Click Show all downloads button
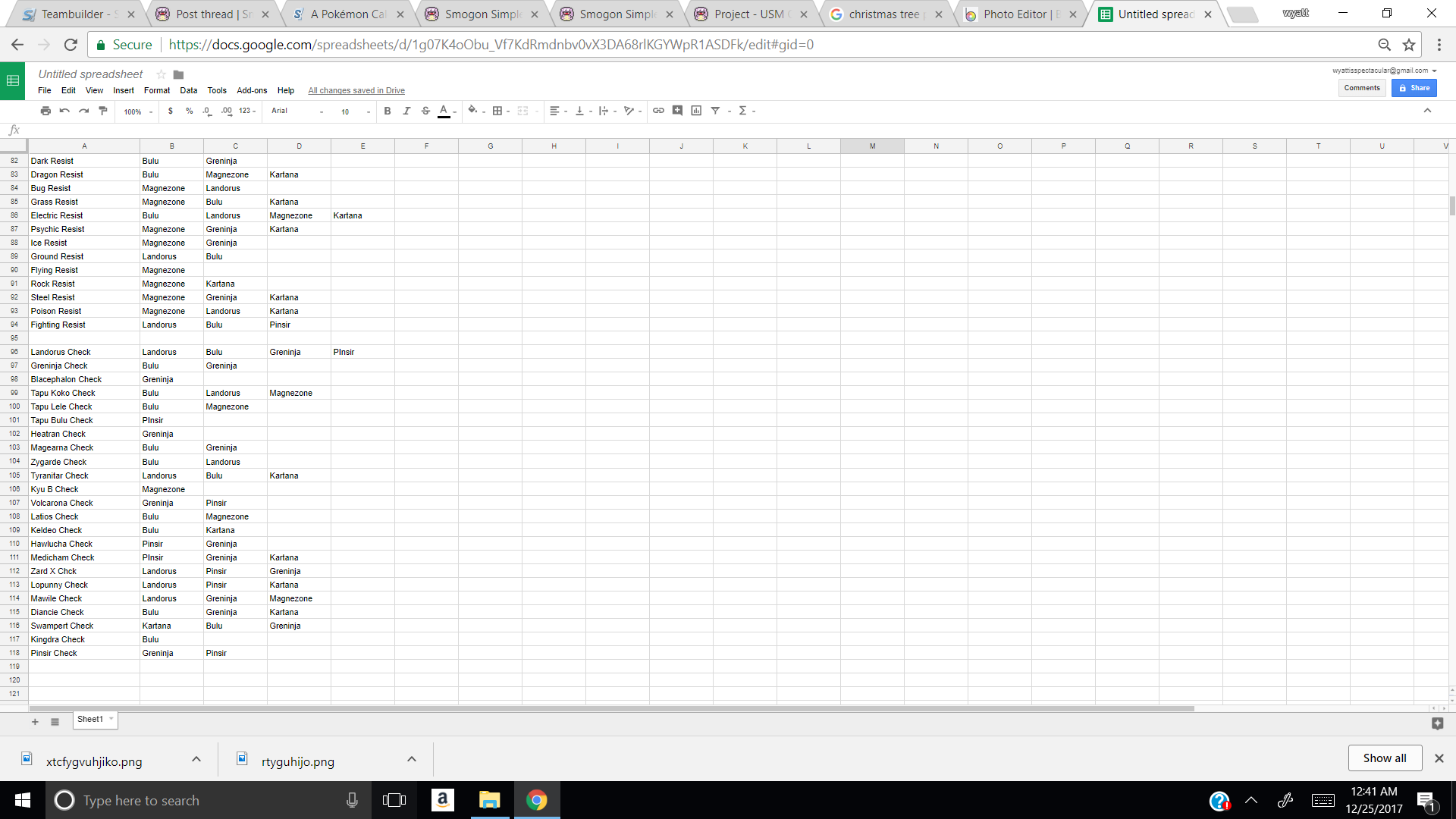This screenshot has height=819, width=1456. [x=1385, y=758]
